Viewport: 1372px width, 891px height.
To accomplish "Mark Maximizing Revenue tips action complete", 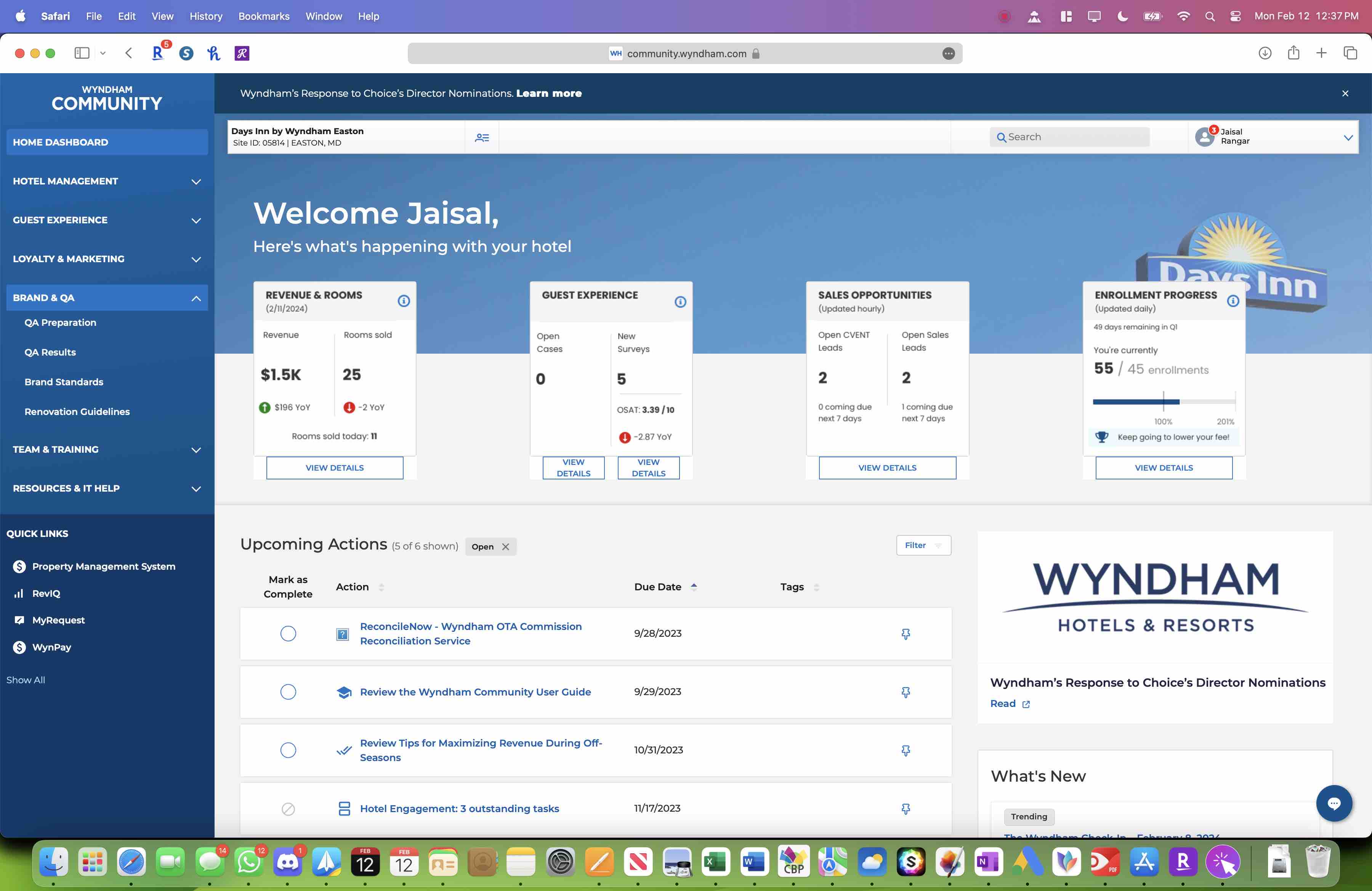I will [x=288, y=750].
